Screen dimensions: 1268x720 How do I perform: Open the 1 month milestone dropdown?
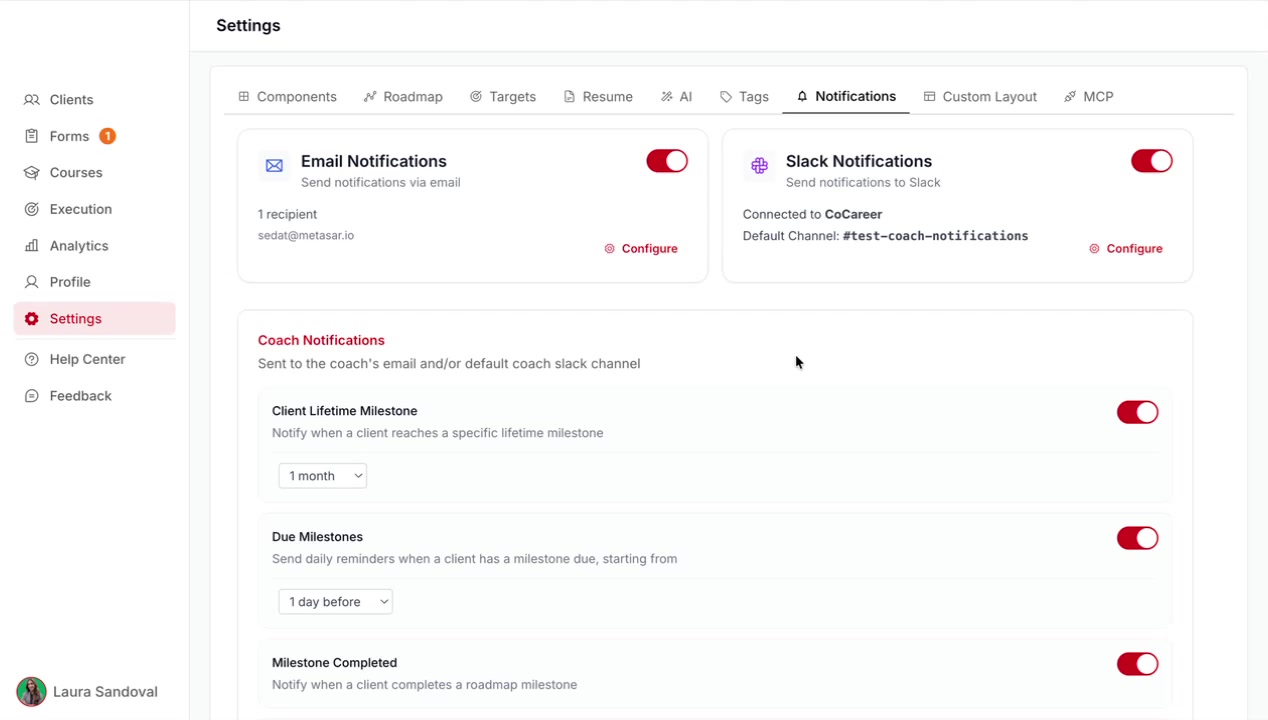pyautogui.click(x=323, y=476)
